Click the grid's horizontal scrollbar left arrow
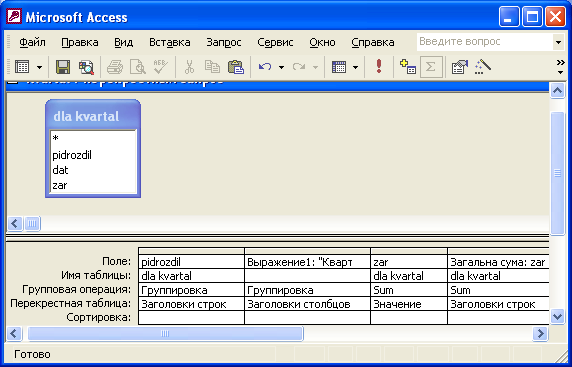 coord(14,333)
